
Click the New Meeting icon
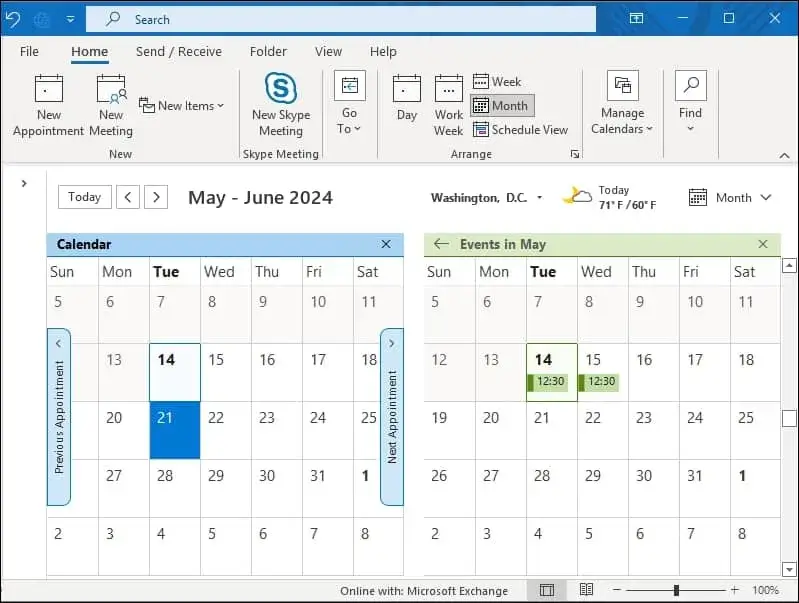[x=111, y=105]
